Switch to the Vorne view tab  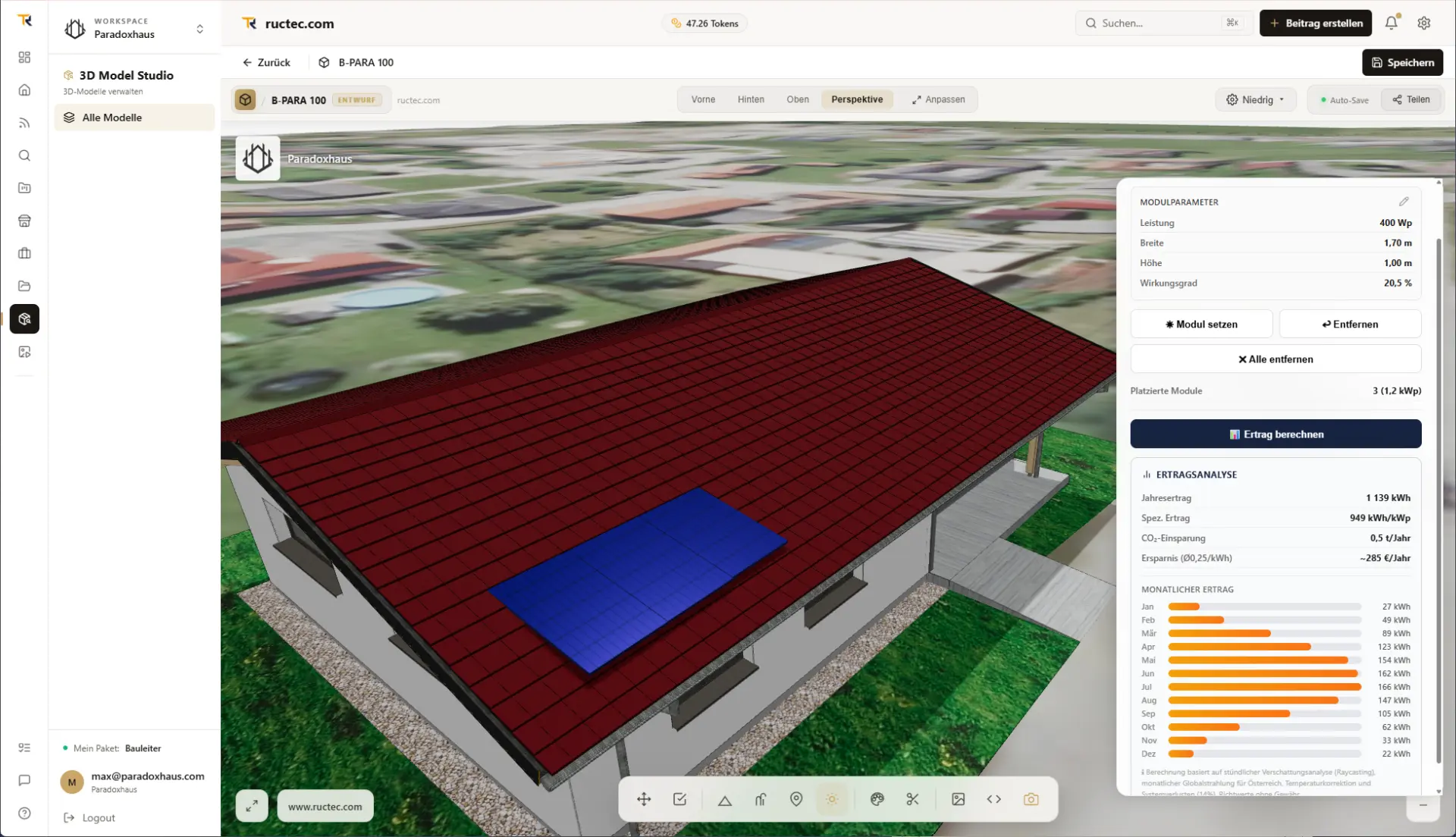(703, 99)
